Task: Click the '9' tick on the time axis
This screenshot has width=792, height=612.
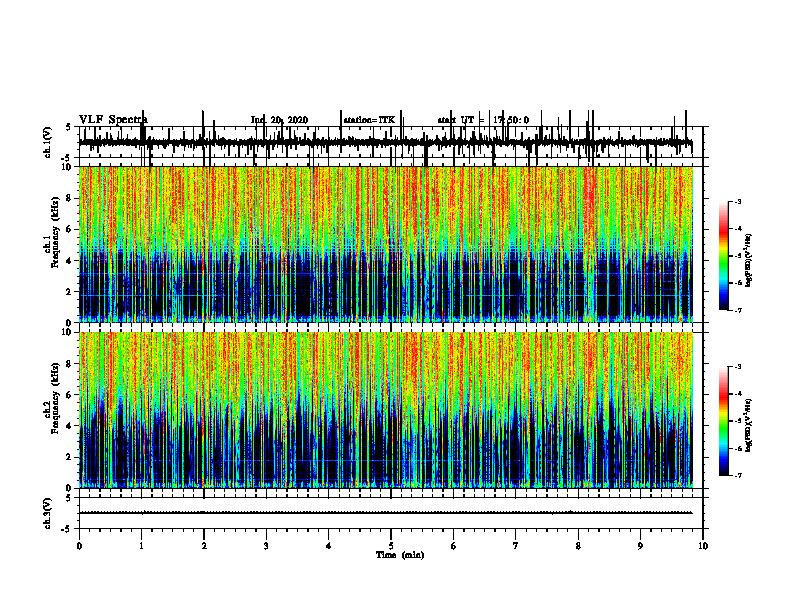Action: (640, 546)
